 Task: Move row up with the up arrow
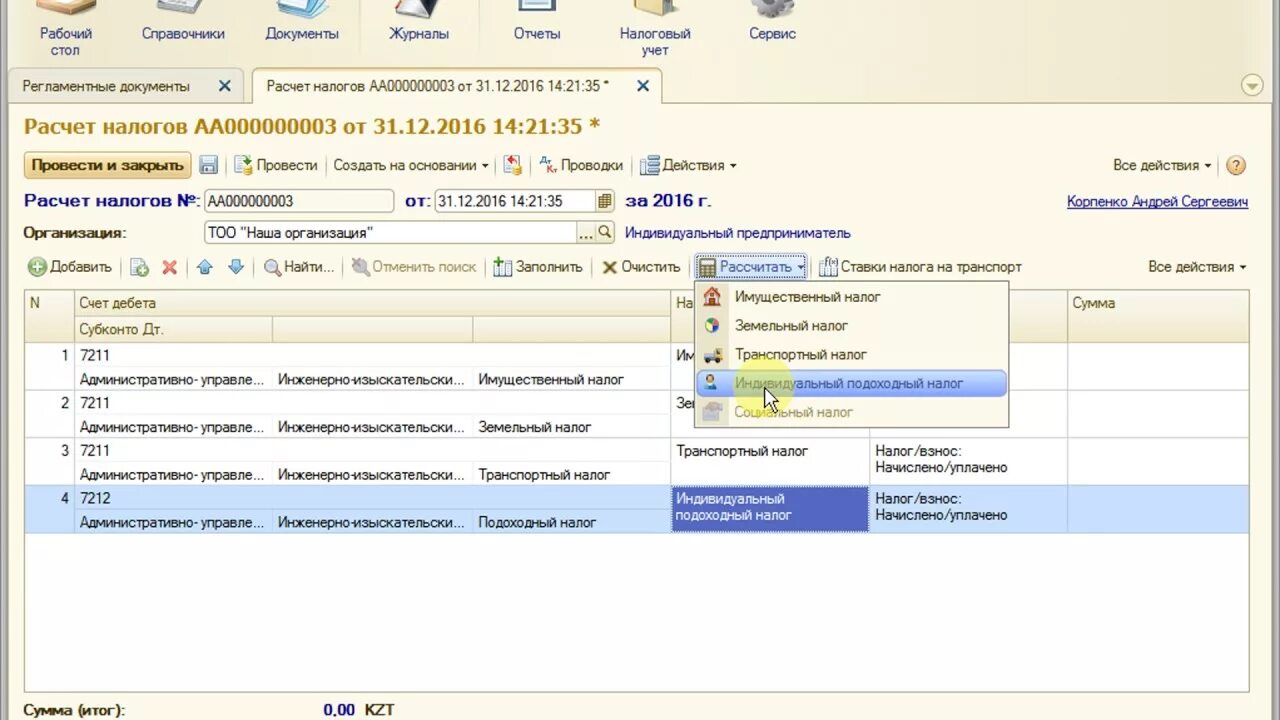pyautogui.click(x=204, y=267)
